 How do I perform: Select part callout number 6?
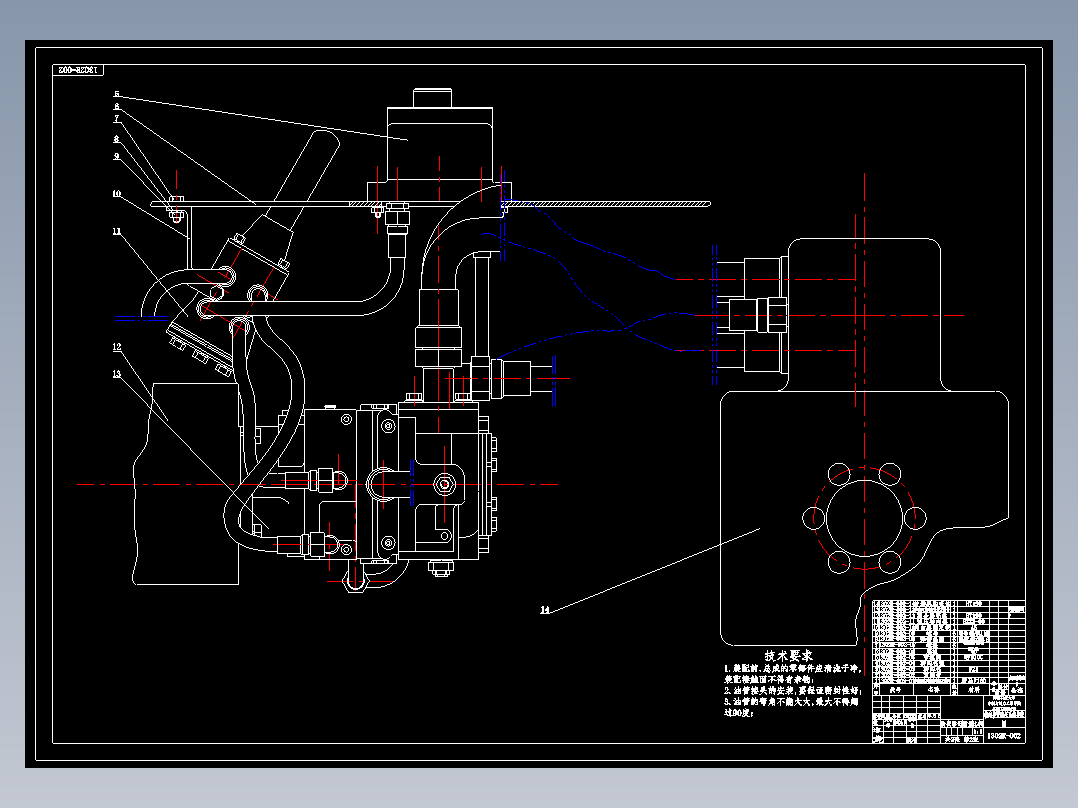(x=117, y=107)
